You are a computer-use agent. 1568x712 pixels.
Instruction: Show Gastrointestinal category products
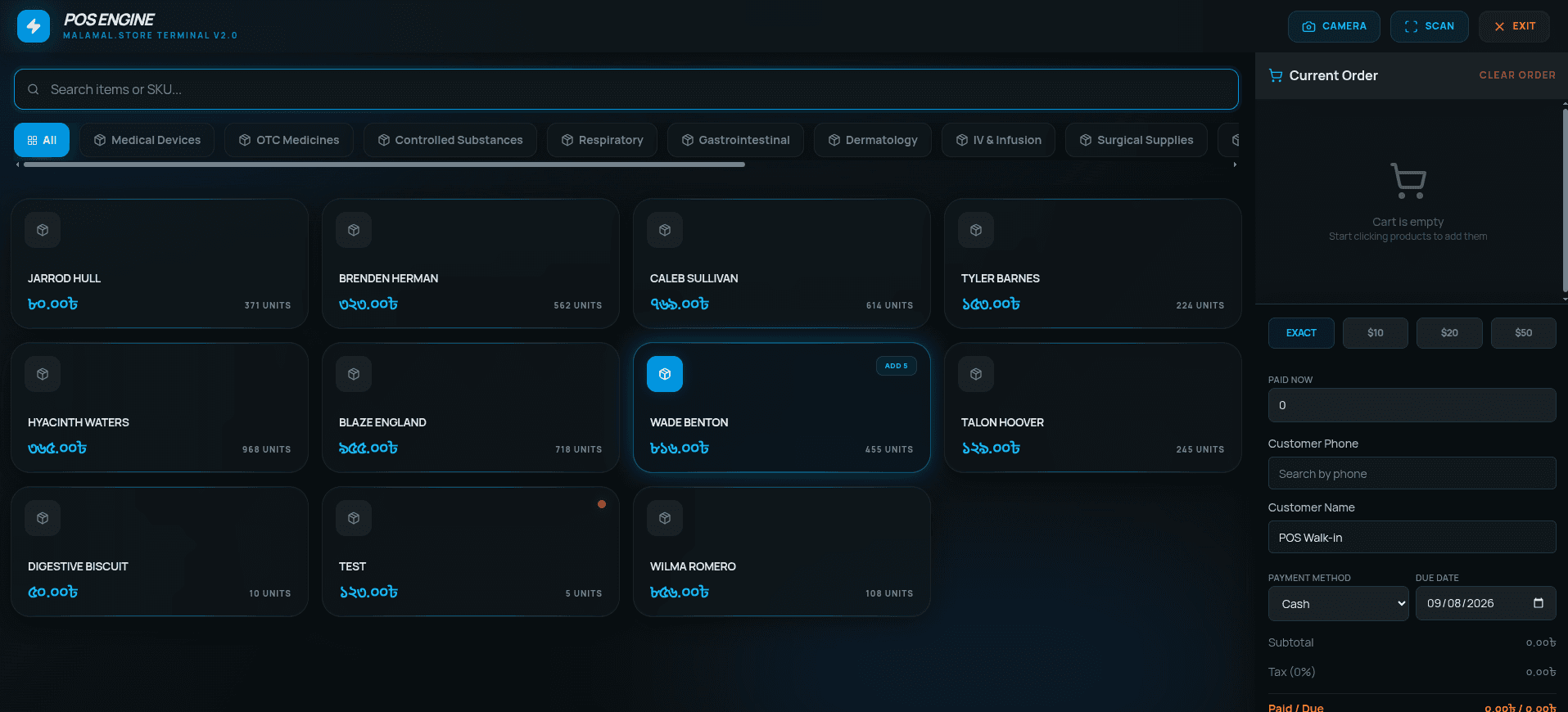[x=735, y=140]
